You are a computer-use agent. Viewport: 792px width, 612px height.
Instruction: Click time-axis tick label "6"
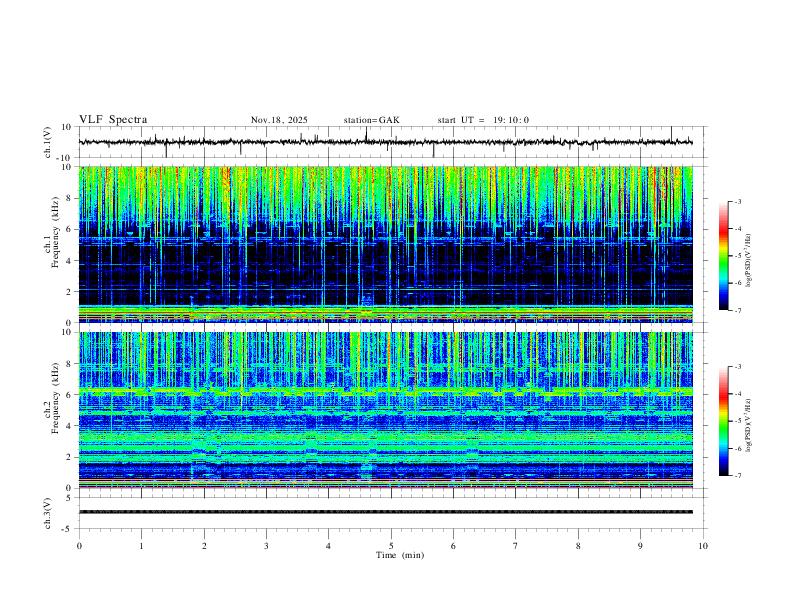453,546
